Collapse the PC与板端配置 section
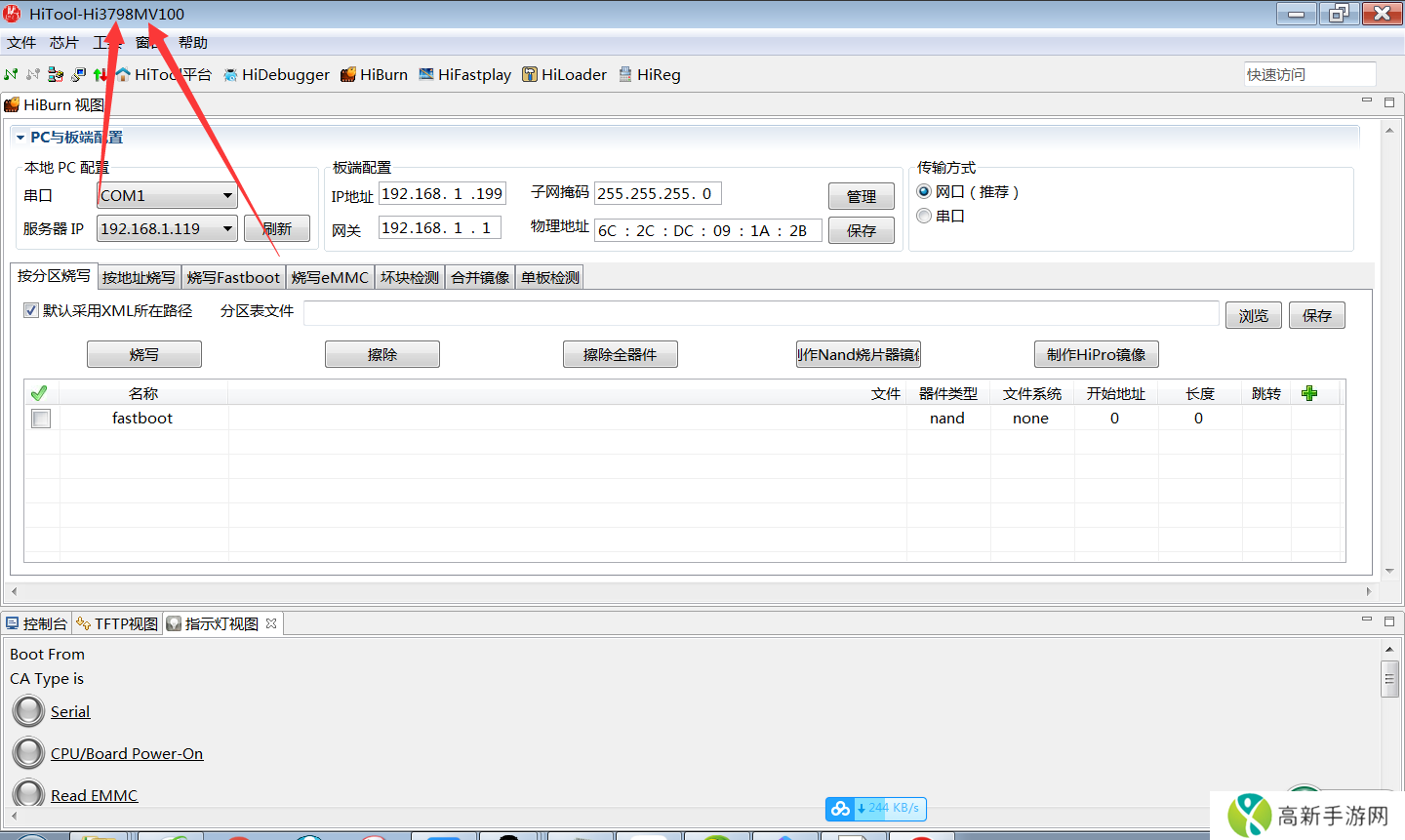Screen dimensions: 1405x840 (20, 138)
